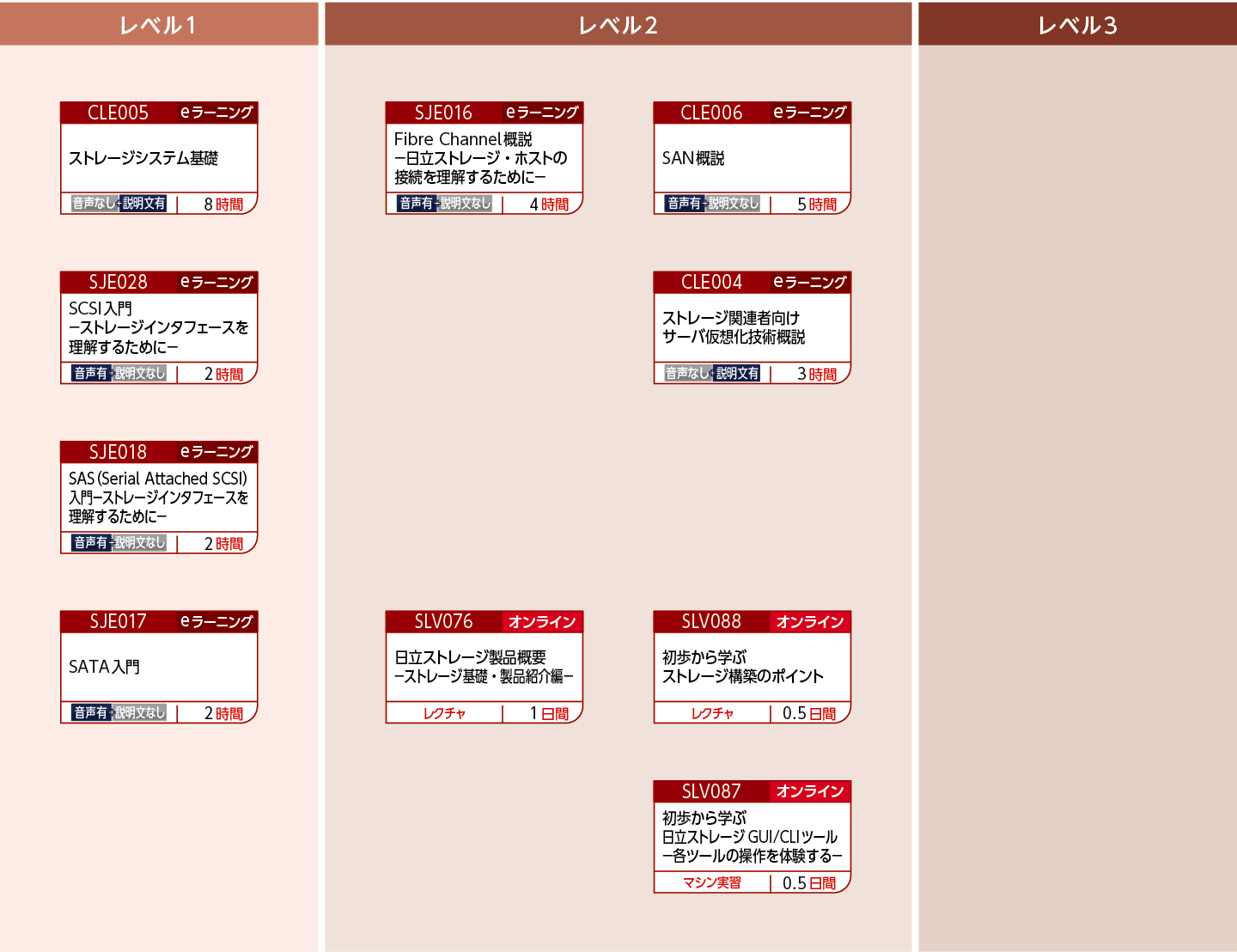The image size is (1237, 952).
Task: Click the 音声有+説明文なし tag on SJE016
Action: coord(444,204)
